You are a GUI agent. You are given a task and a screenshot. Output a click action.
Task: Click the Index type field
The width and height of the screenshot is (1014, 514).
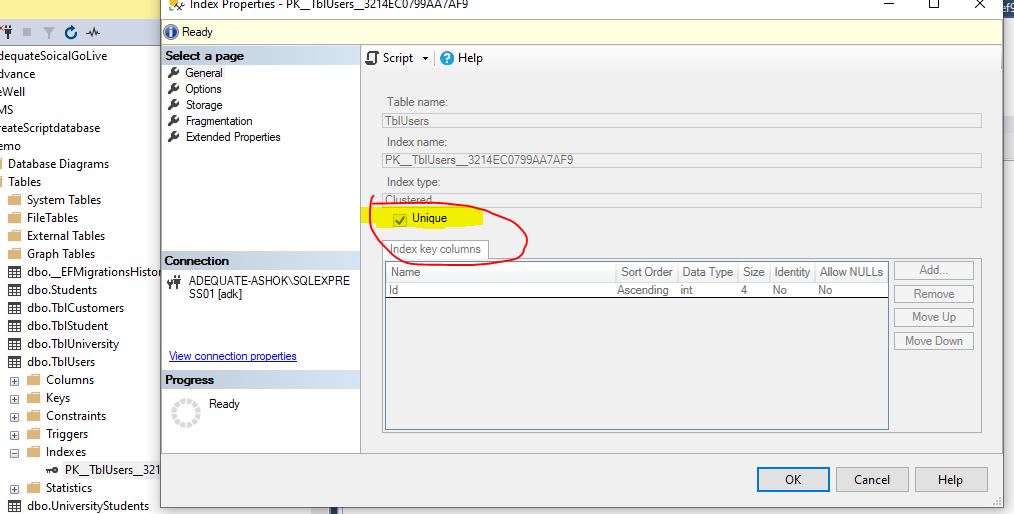click(682, 200)
